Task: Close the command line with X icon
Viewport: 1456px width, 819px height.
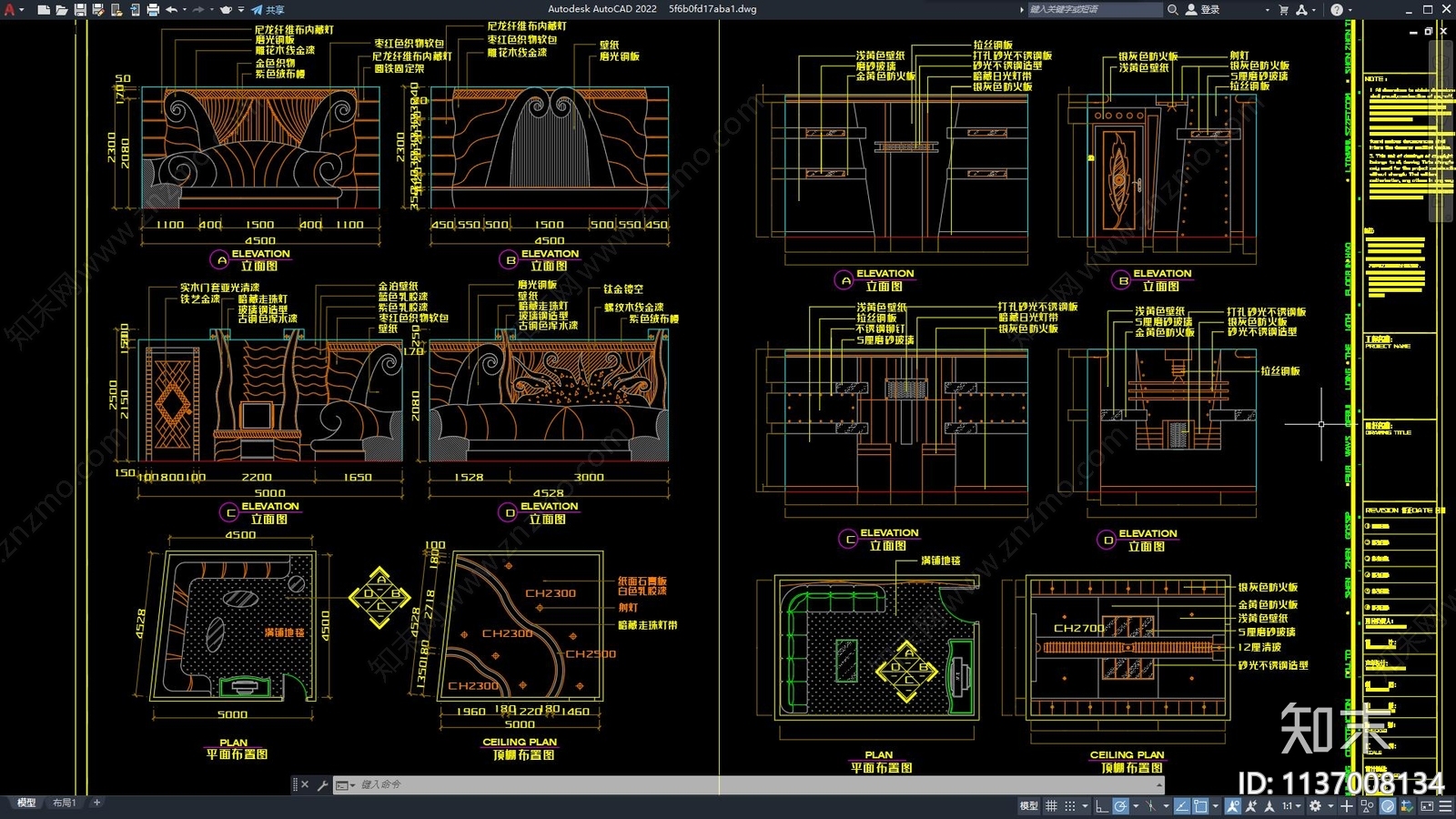Action: pos(305,784)
